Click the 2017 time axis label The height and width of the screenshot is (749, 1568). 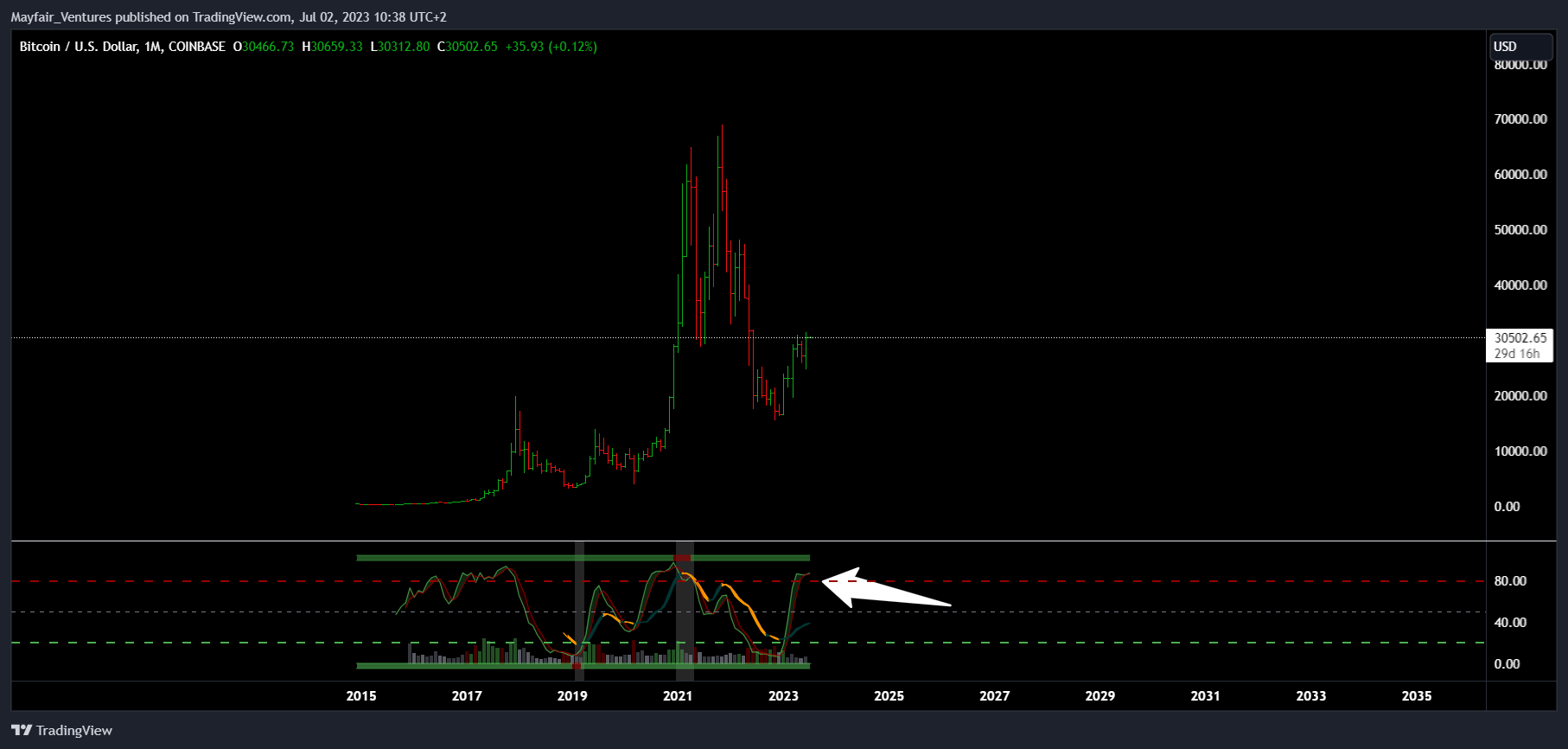(467, 696)
